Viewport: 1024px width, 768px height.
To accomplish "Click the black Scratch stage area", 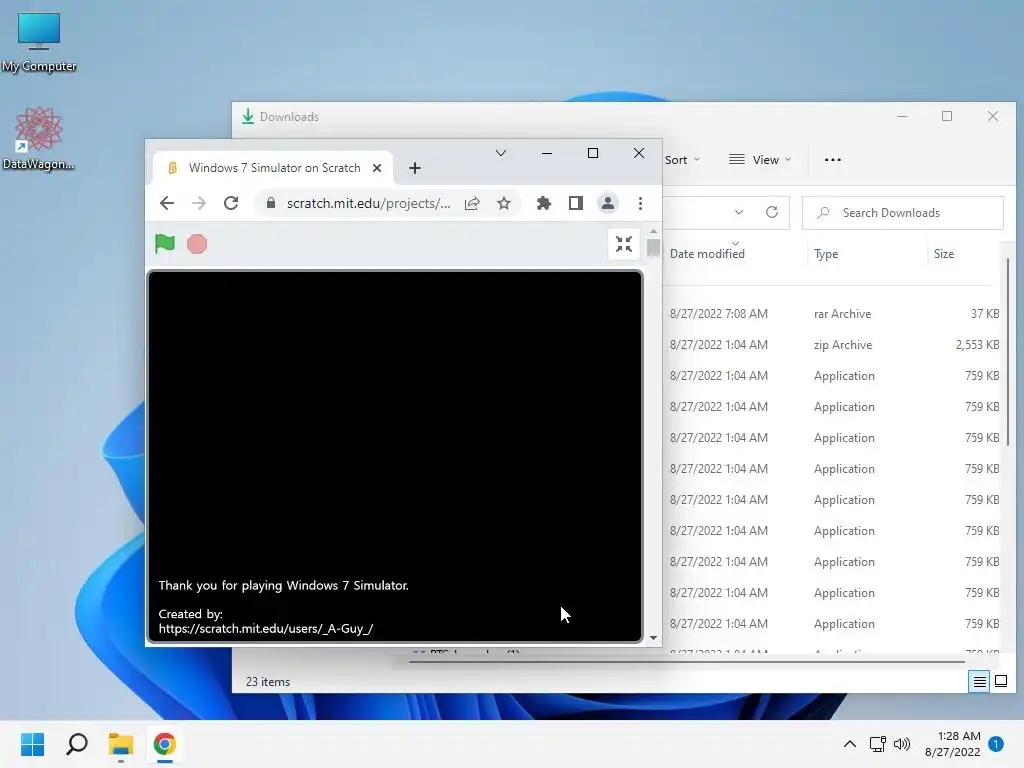I will 395,456.
